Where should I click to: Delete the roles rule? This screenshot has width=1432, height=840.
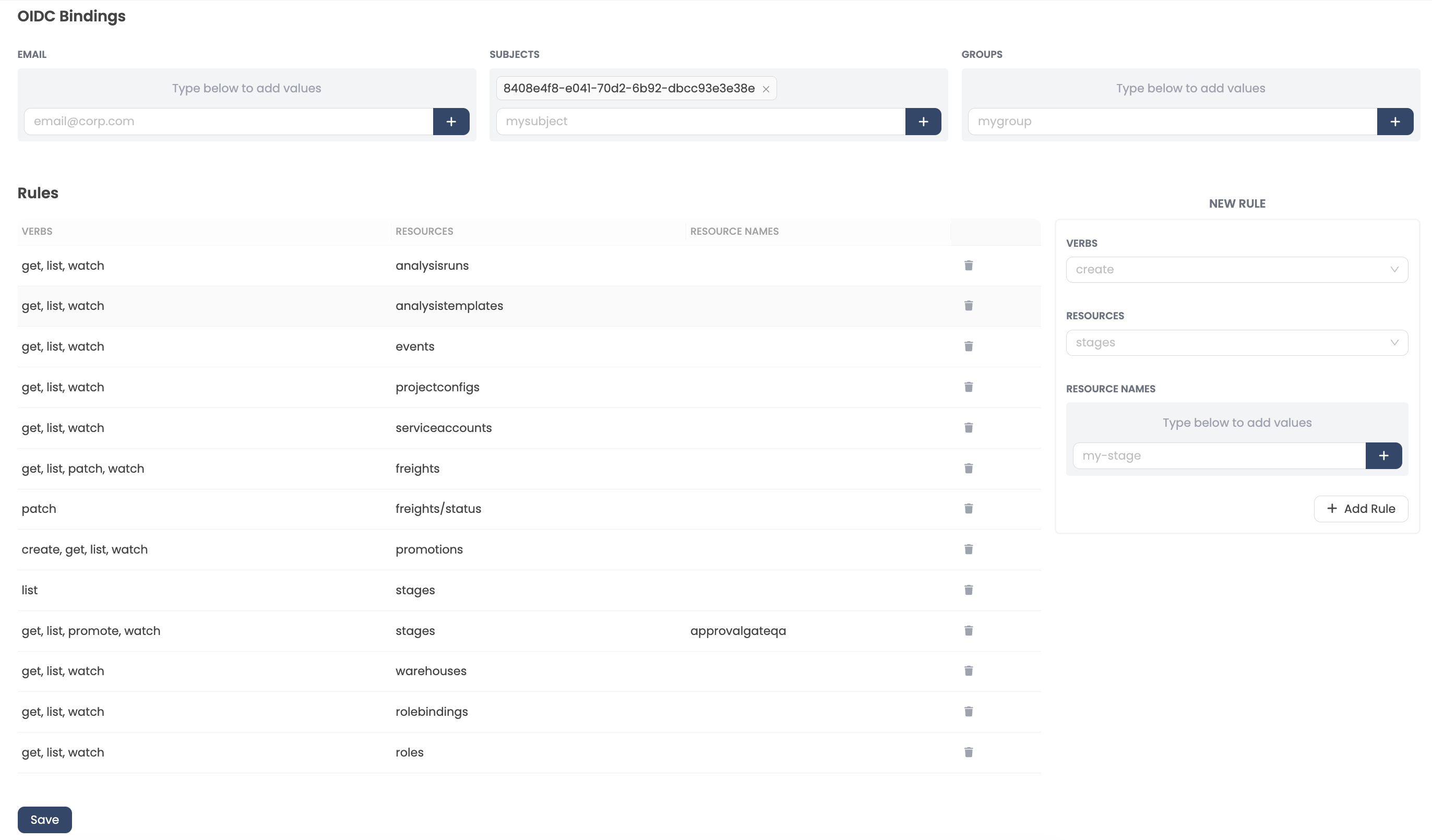tap(968, 752)
